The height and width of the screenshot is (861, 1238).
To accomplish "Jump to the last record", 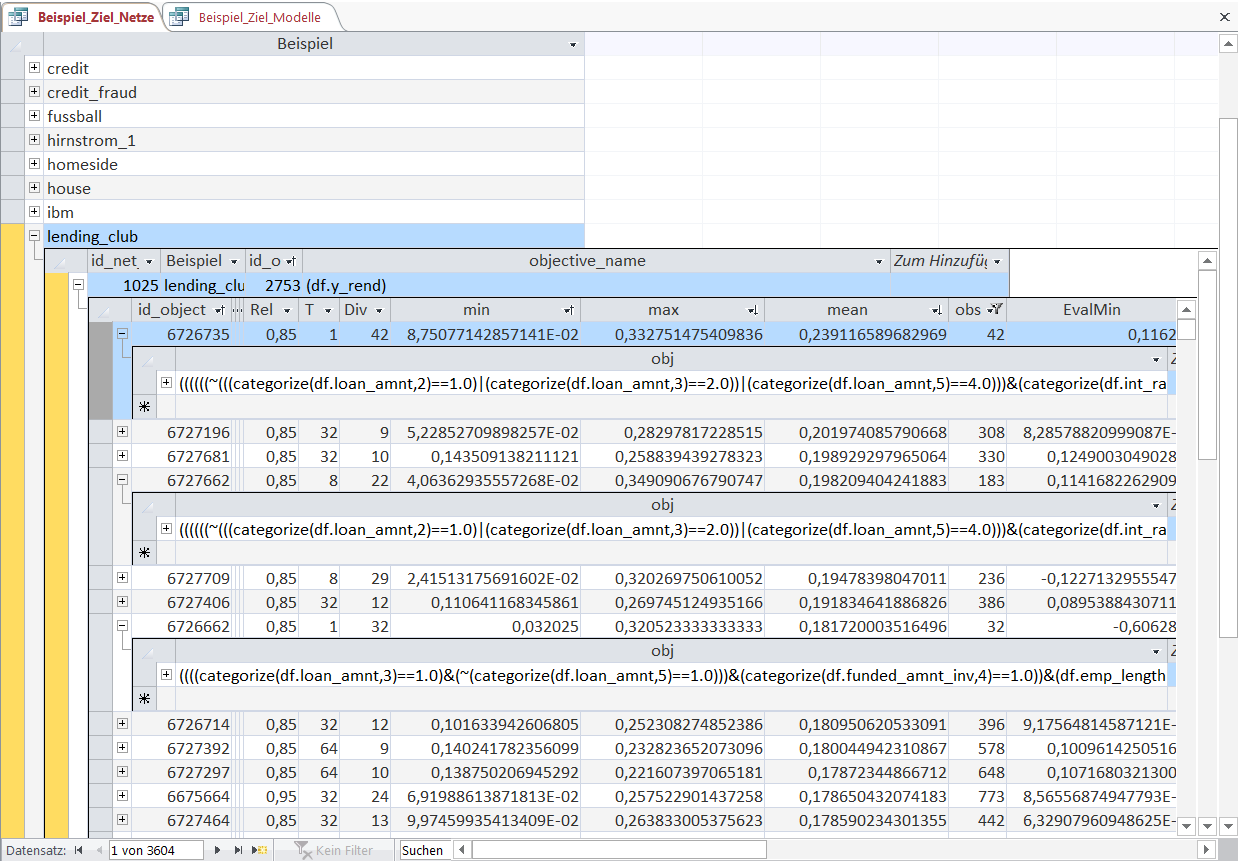I will [x=238, y=850].
